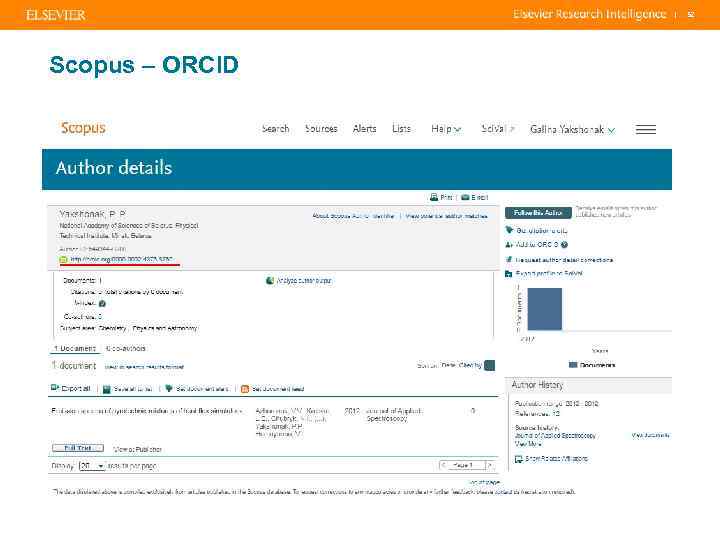Switch to the 1 Document tab
This screenshot has width=720, height=540.
(x=74, y=349)
